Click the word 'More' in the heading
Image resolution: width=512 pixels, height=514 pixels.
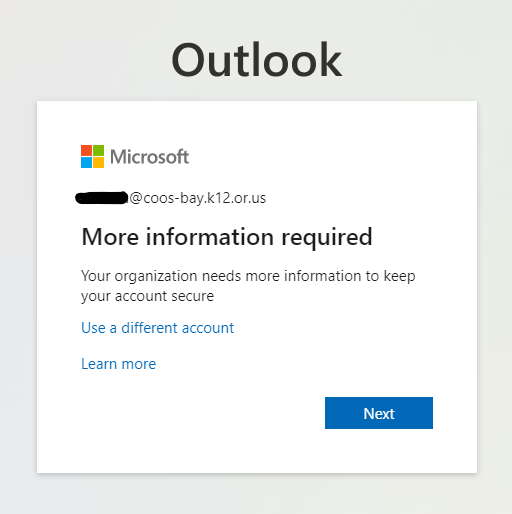point(110,237)
